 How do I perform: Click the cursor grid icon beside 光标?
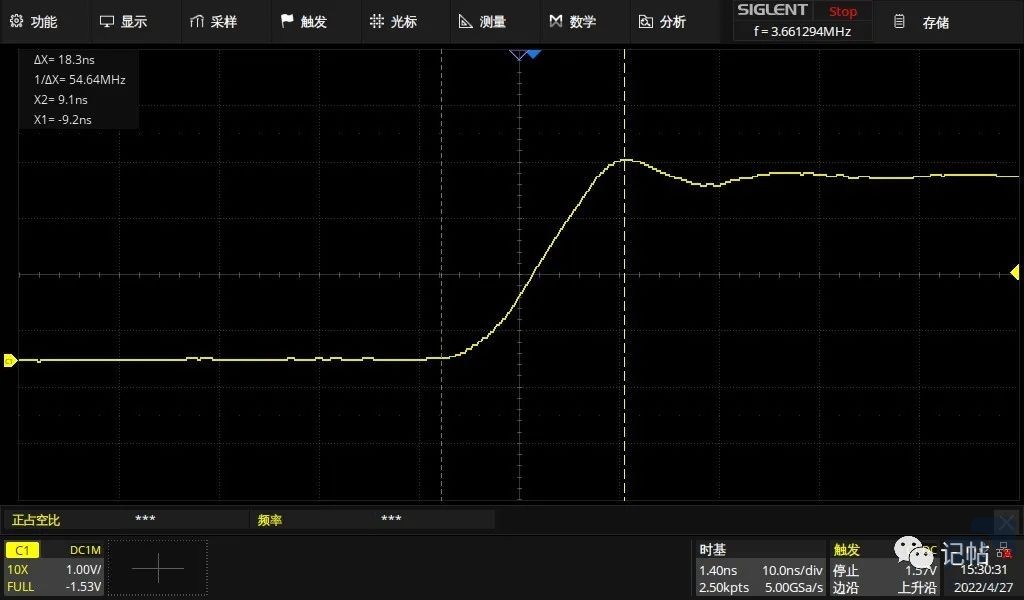point(377,21)
